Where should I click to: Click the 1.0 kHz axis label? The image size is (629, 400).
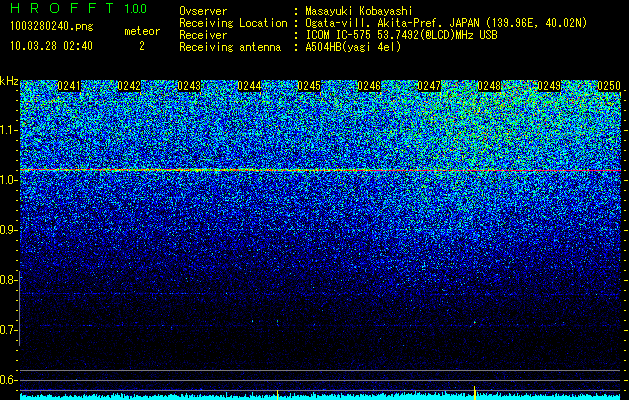coord(9,180)
